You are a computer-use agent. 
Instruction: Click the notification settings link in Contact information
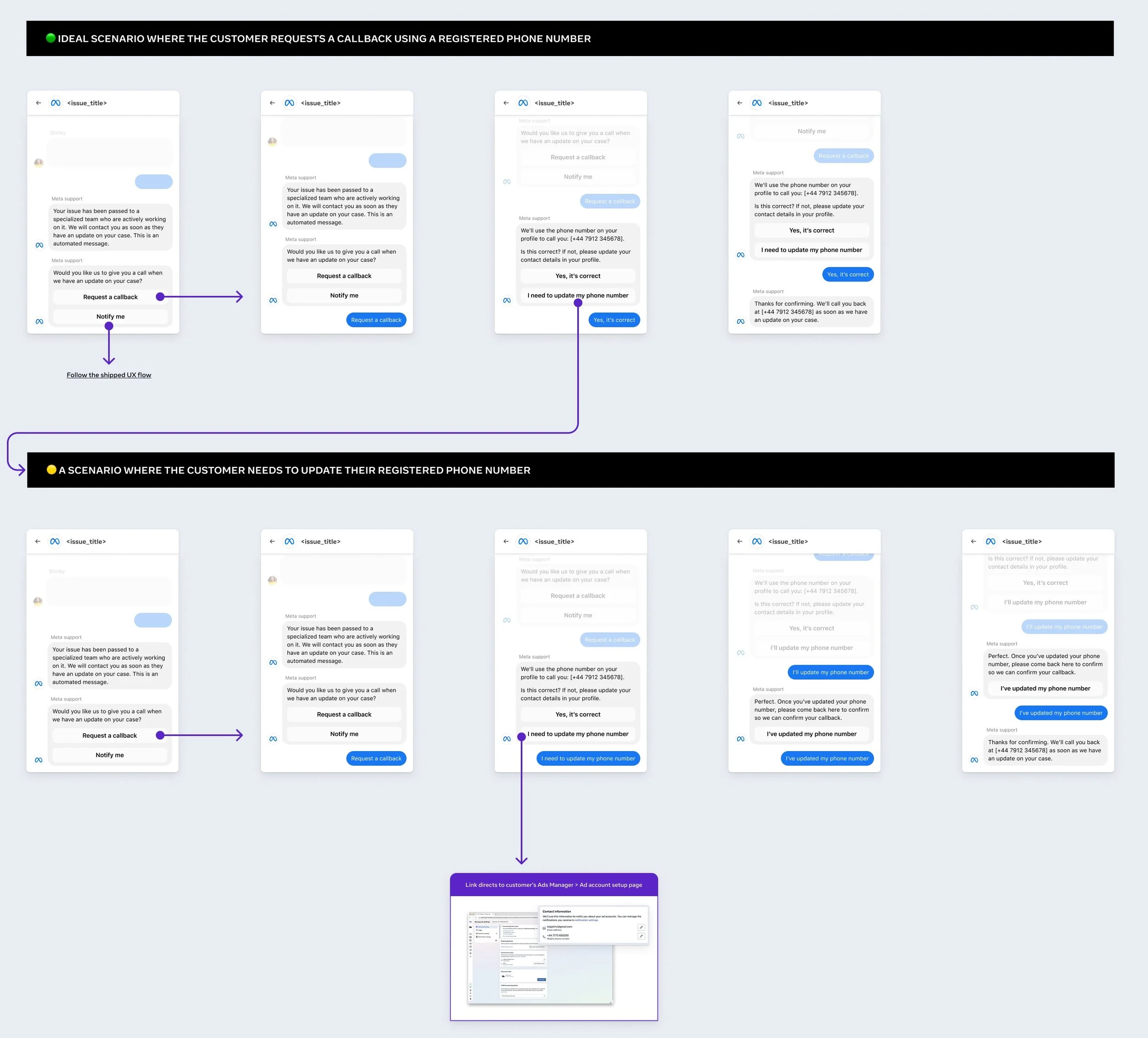[587, 920]
